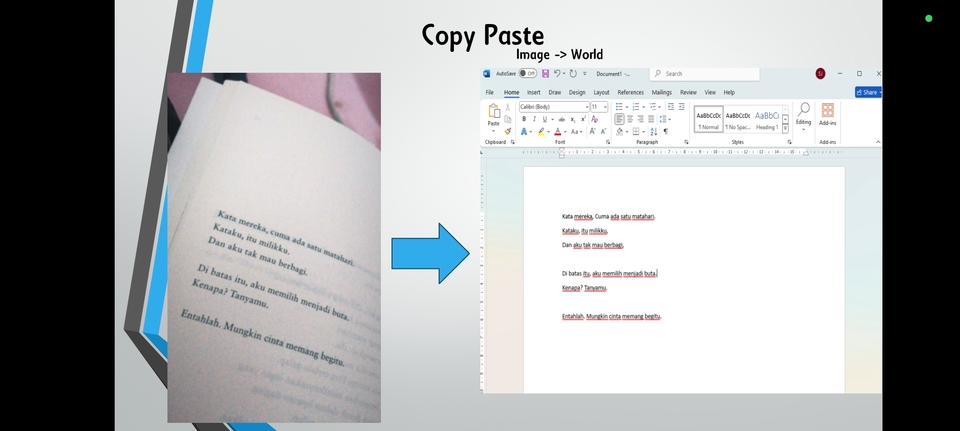
Task: Toggle the AutoSave switch
Action: click(x=528, y=73)
